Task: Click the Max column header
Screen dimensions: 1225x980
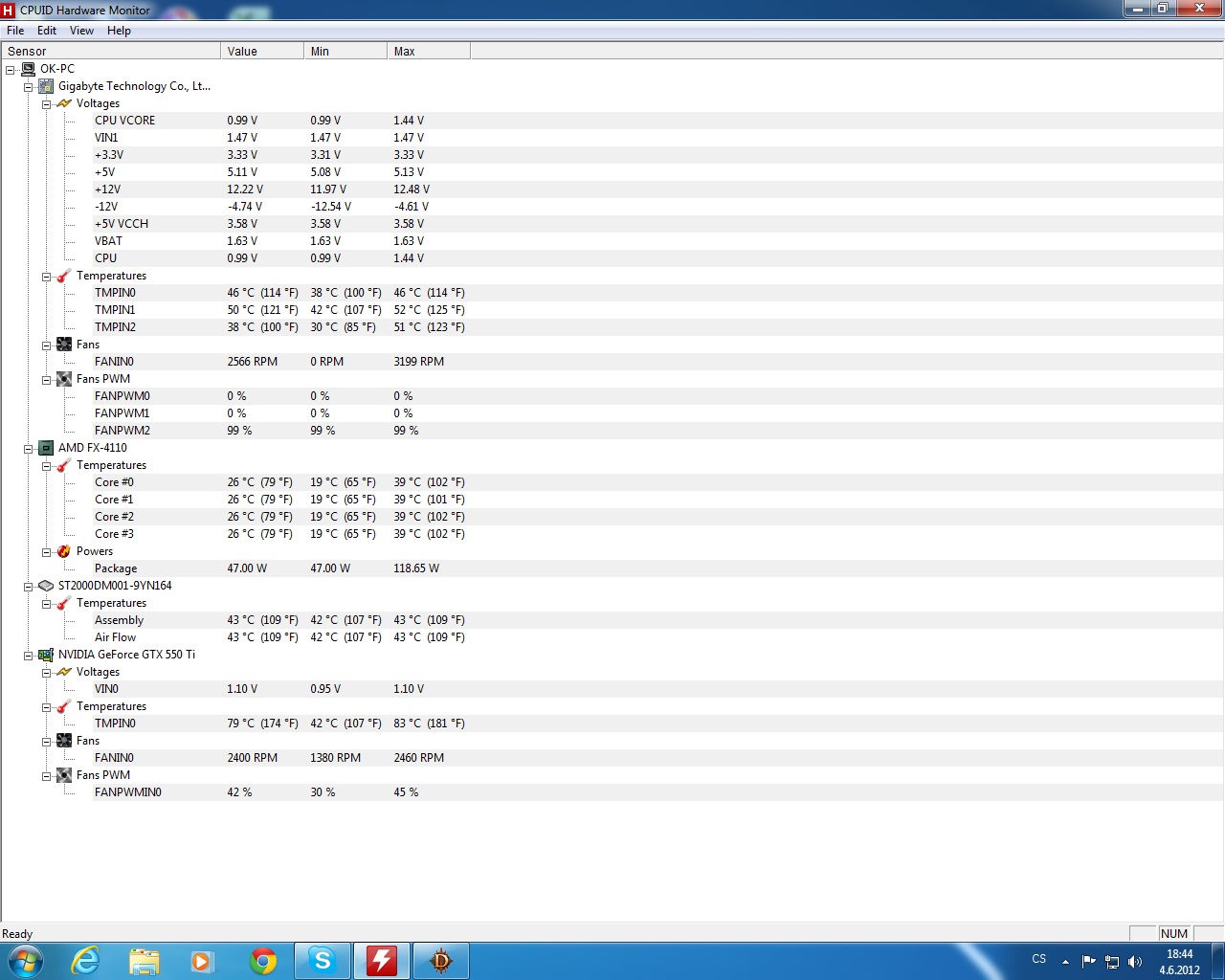Action: tap(429, 52)
